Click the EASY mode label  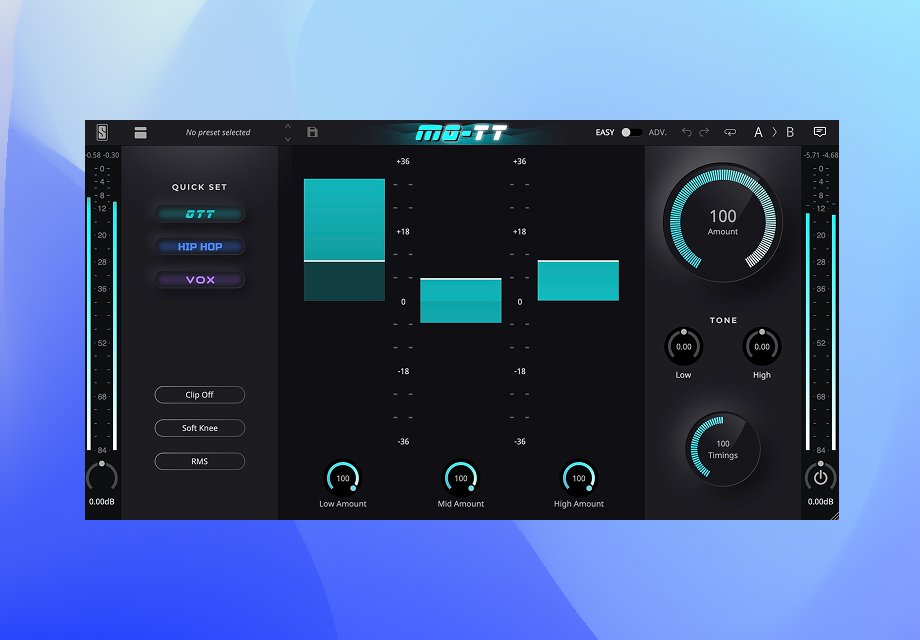[605, 133]
